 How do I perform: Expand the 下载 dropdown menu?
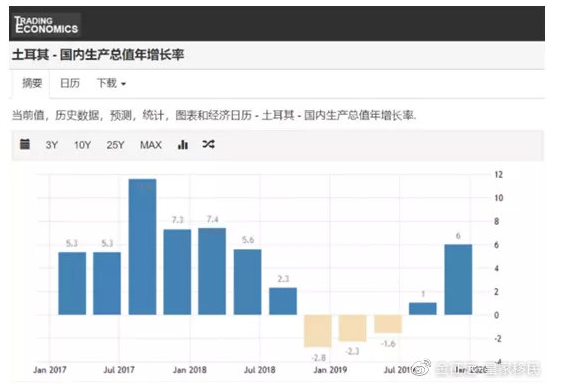[111, 83]
